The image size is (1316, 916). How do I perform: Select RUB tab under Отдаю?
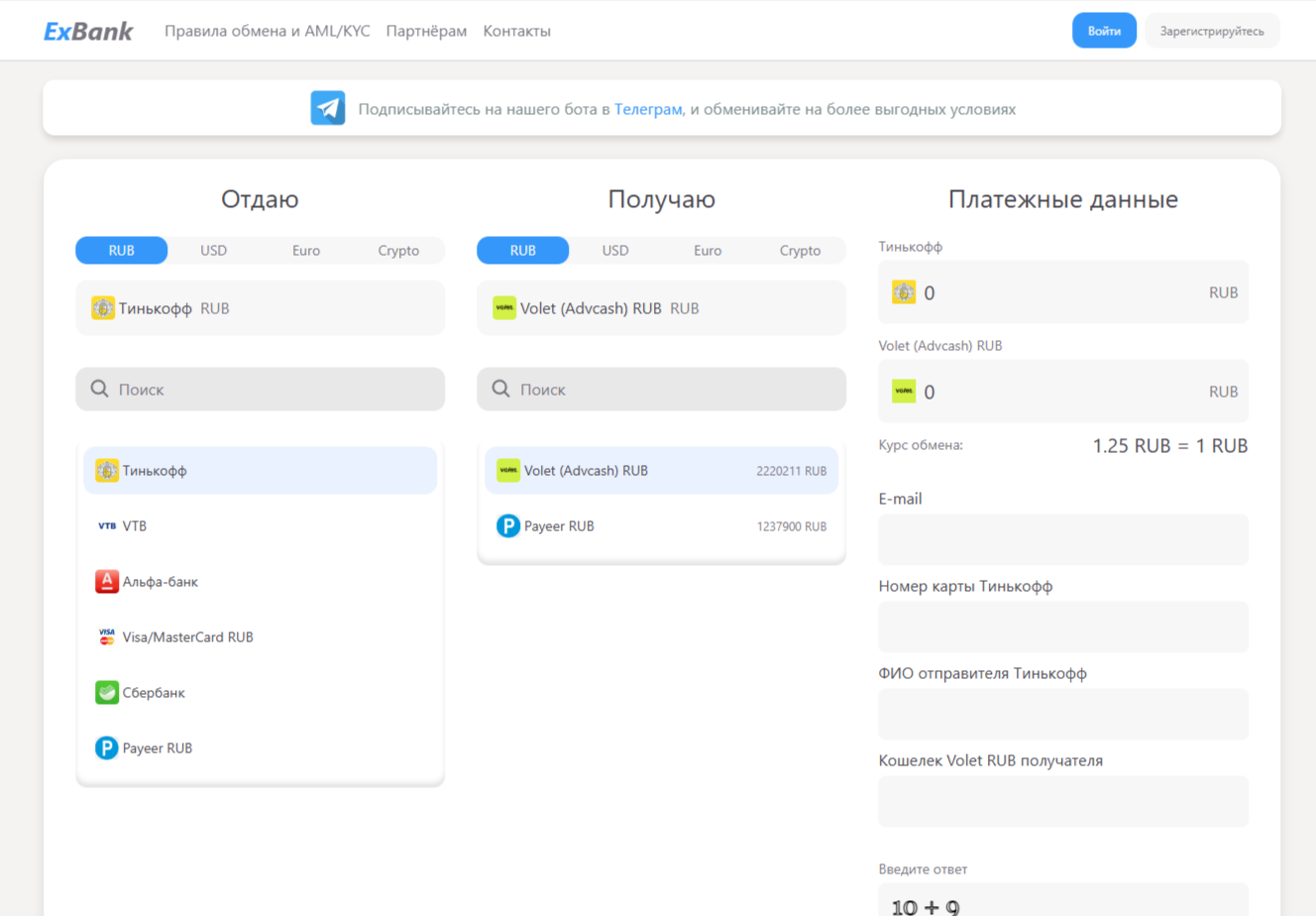click(x=122, y=251)
